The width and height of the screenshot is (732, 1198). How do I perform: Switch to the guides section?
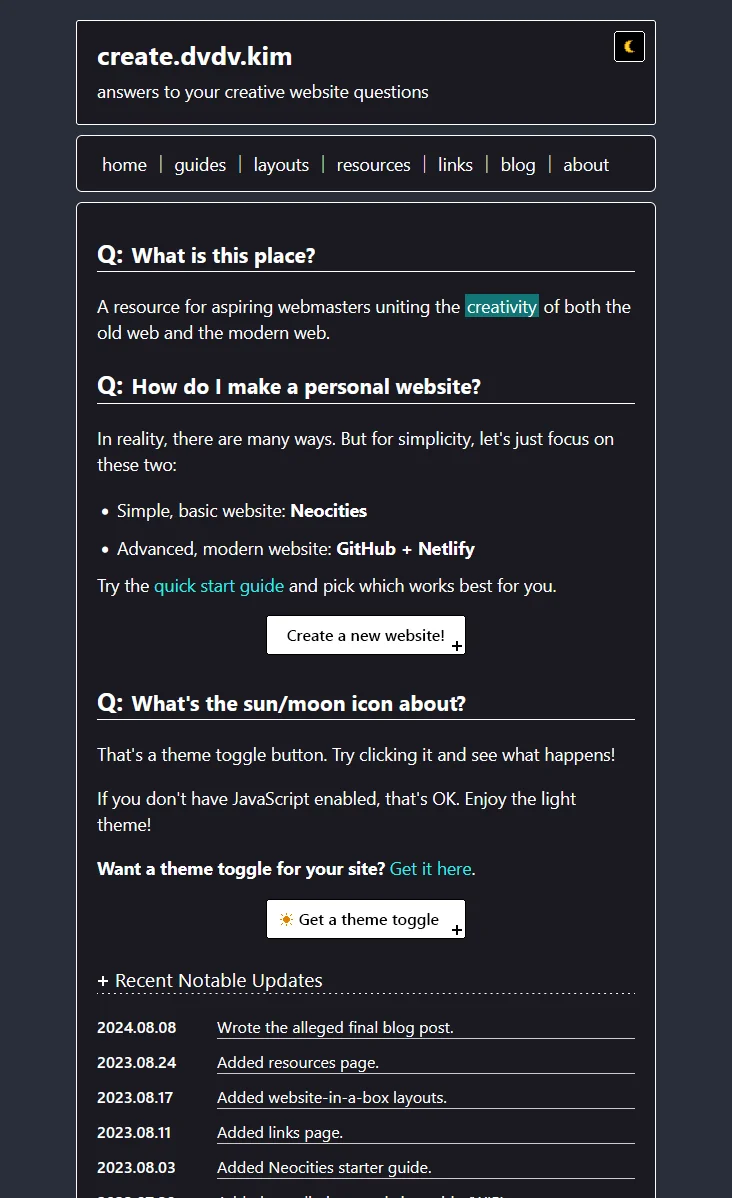pyautogui.click(x=200, y=164)
